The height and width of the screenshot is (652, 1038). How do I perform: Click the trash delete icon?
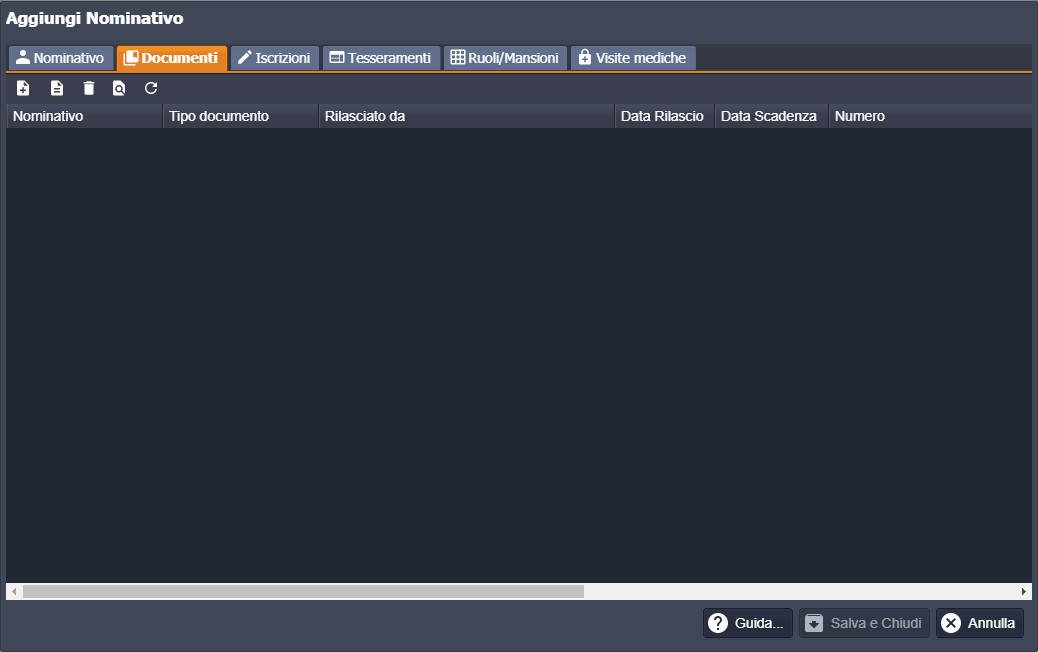tap(89, 88)
